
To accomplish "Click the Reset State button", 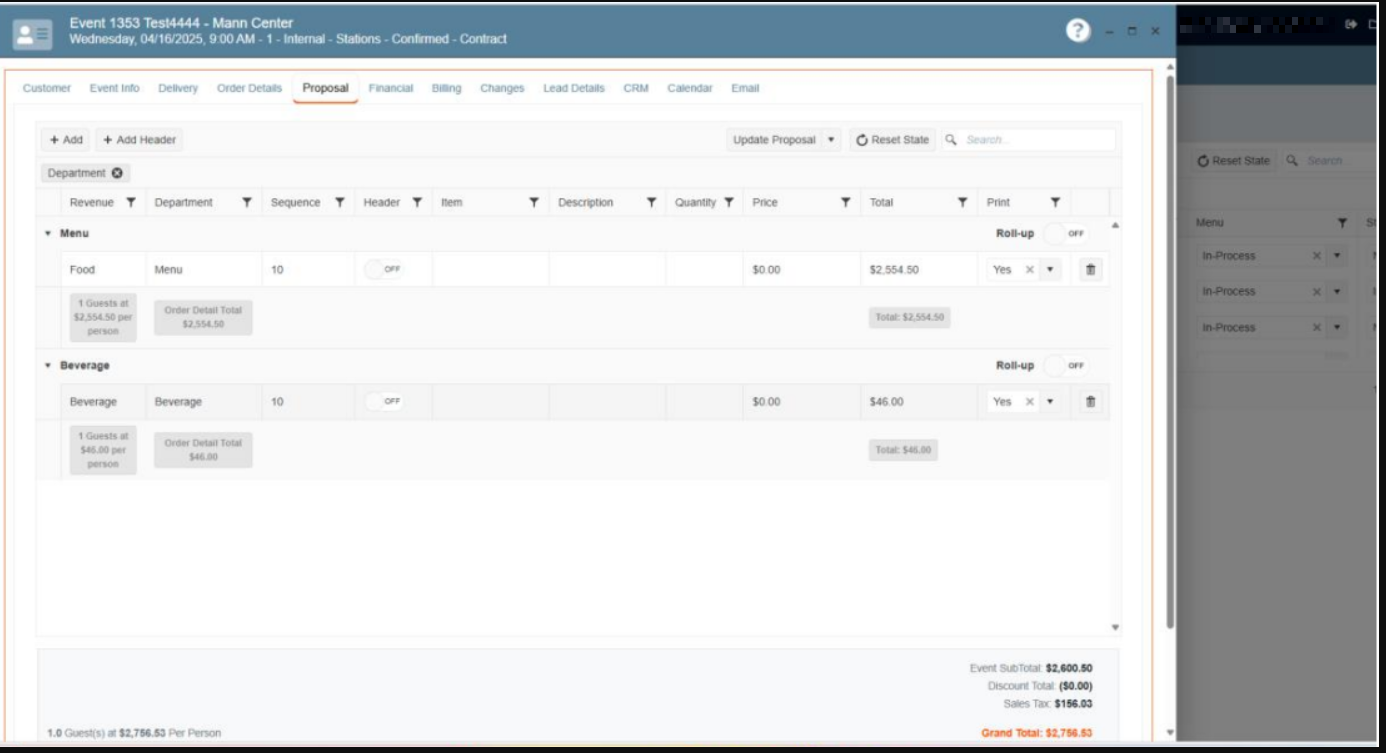I will [892, 140].
